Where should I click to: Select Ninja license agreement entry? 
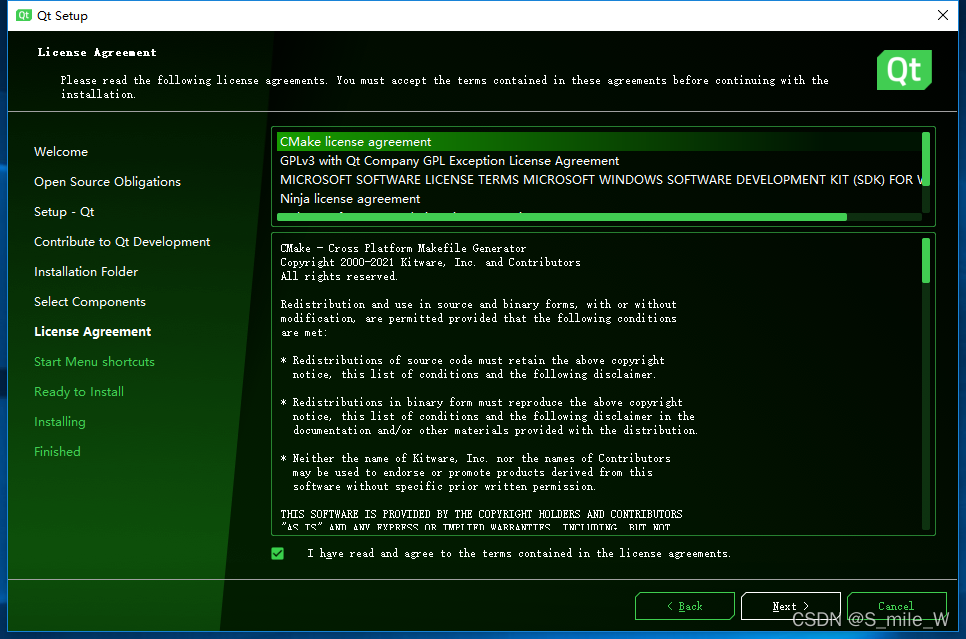click(599, 199)
